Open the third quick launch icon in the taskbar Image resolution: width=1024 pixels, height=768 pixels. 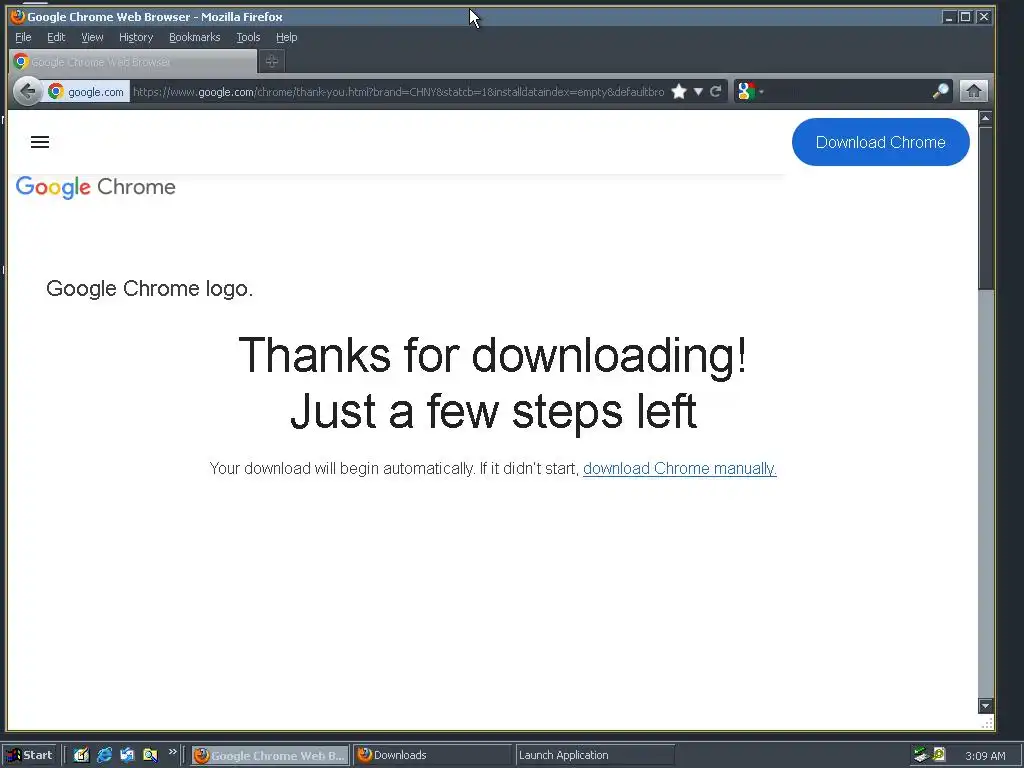click(127, 755)
